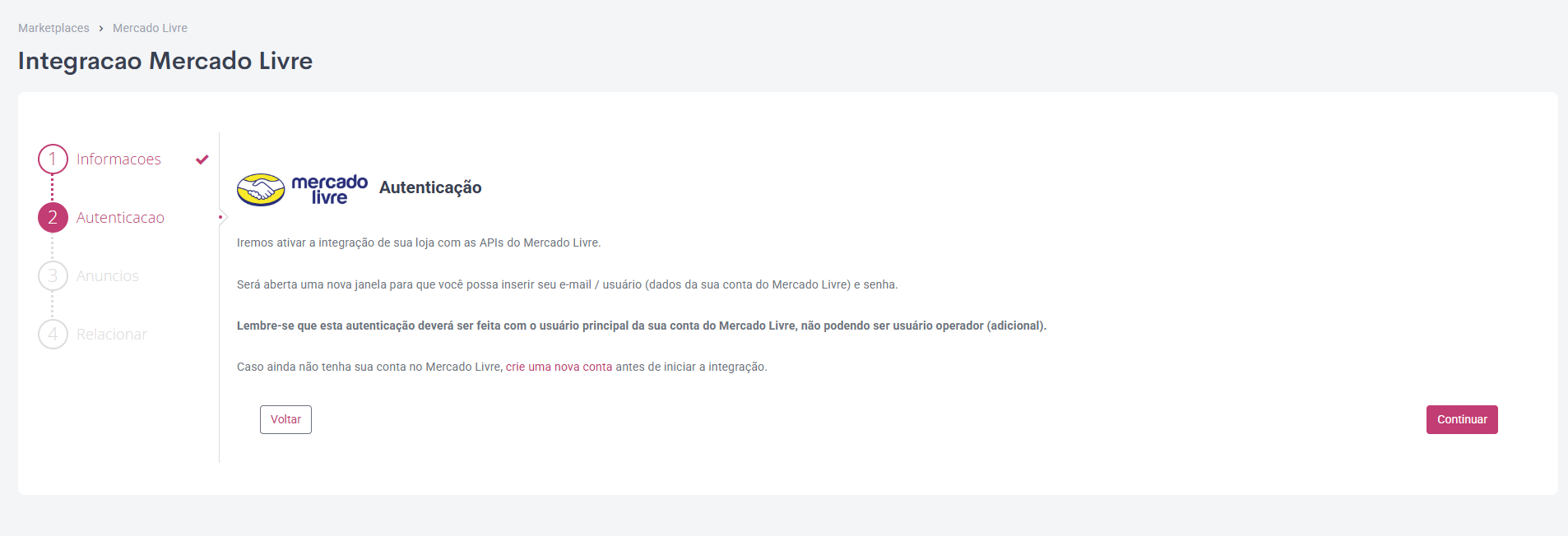Click the Continuar button

tap(1462, 419)
